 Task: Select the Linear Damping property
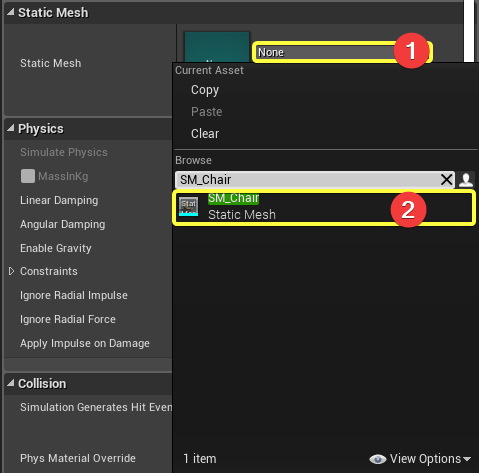point(59,200)
